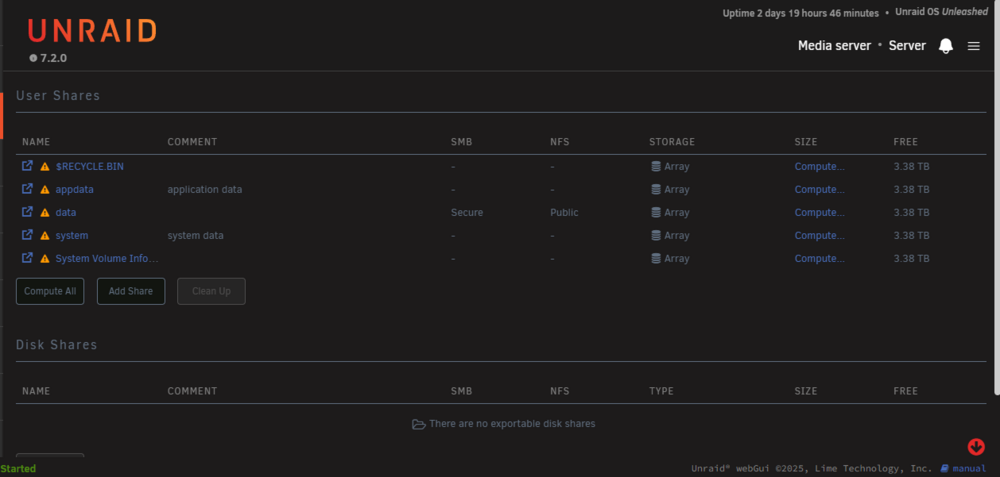Viewport: 1000px width, 477px height.
Task: Click the version info icon beside 7.2.0
Action: coord(33,58)
